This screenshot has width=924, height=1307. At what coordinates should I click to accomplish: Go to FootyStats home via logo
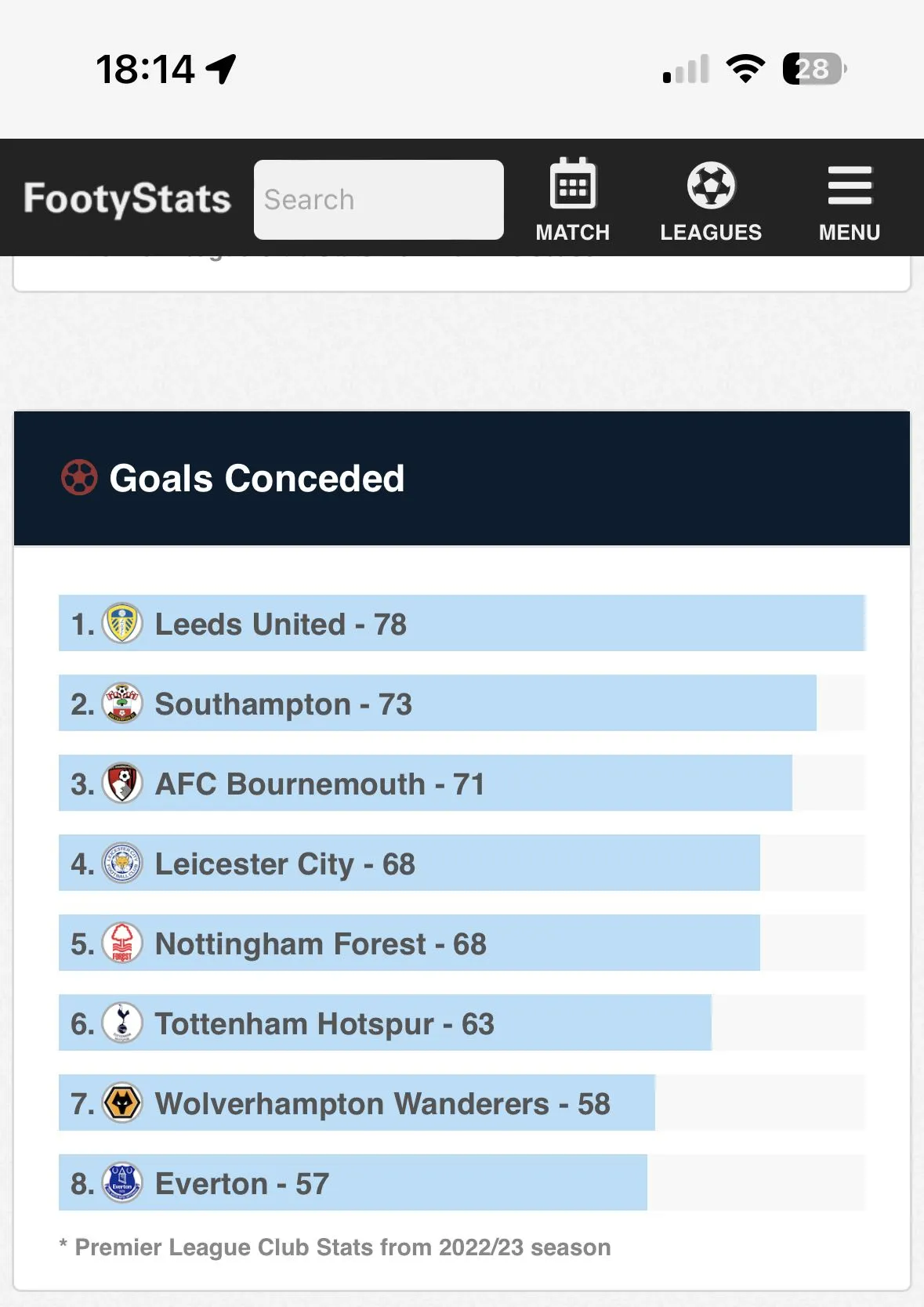pos(127,199)
